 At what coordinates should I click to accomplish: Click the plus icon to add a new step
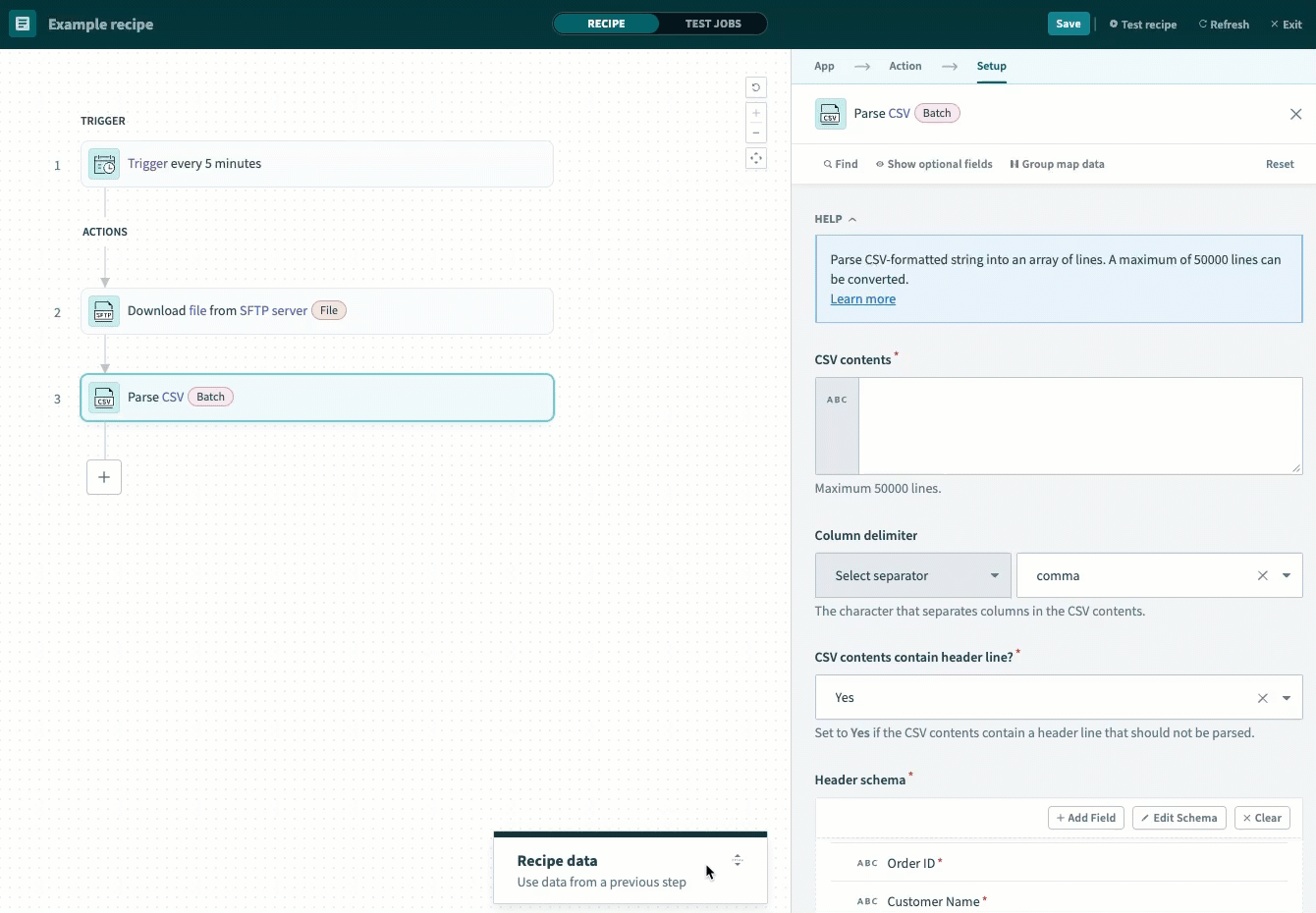[104, 477]
